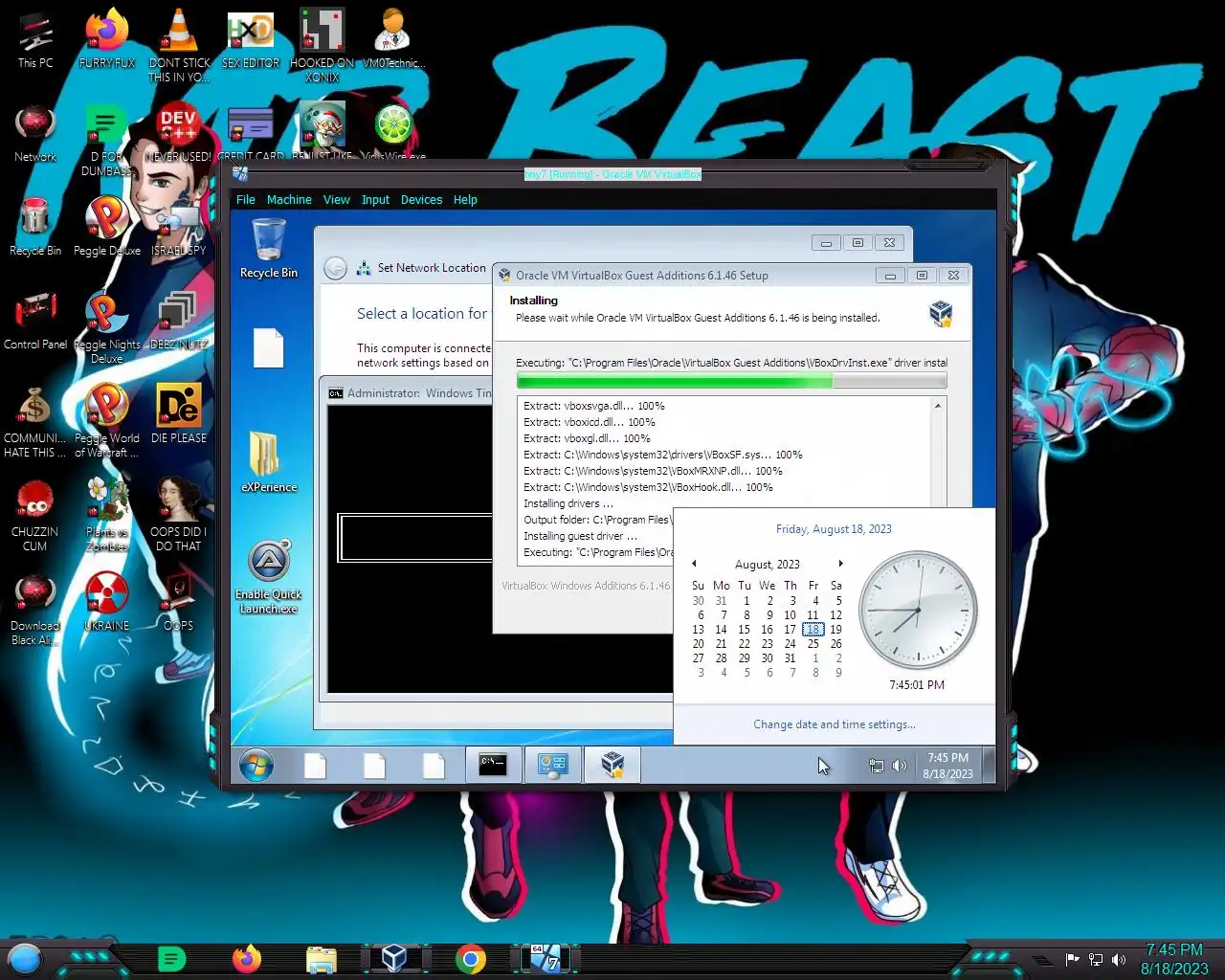Launch the HOOKED ON XONIX game icon
1225x980 pixels.
[x=323, y=45]
